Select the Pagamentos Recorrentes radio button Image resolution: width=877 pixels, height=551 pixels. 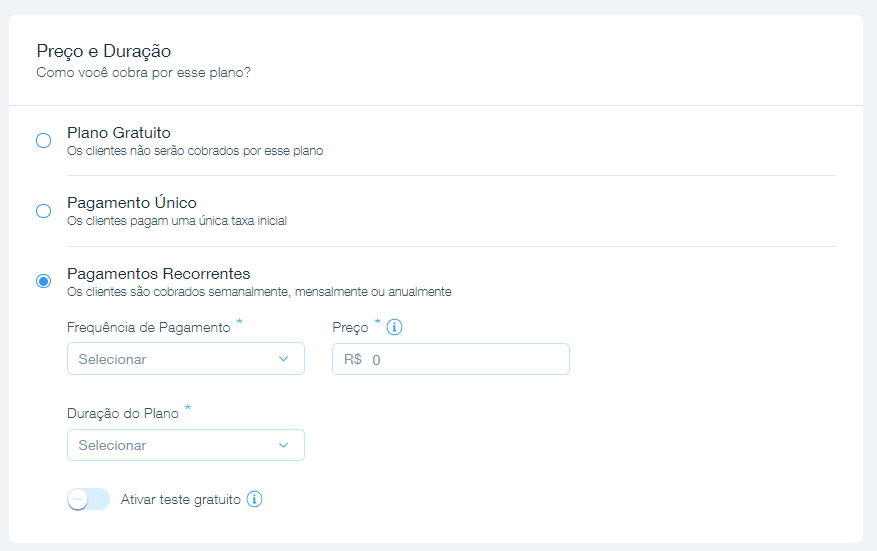[x=44, y=281]
